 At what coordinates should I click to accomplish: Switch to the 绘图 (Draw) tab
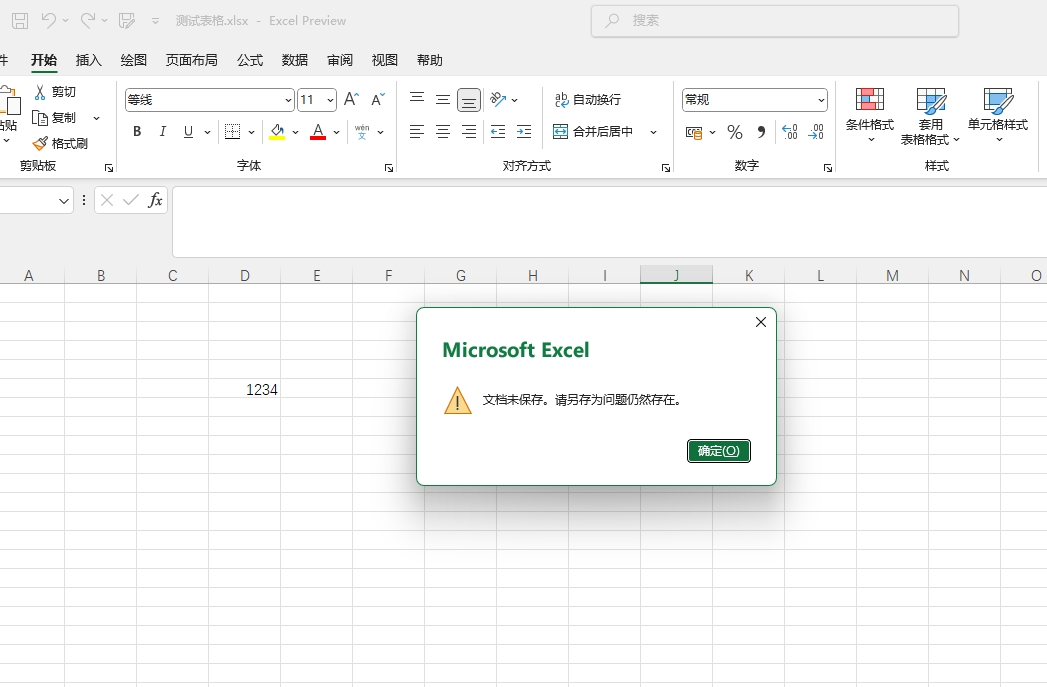click(134, 60)
